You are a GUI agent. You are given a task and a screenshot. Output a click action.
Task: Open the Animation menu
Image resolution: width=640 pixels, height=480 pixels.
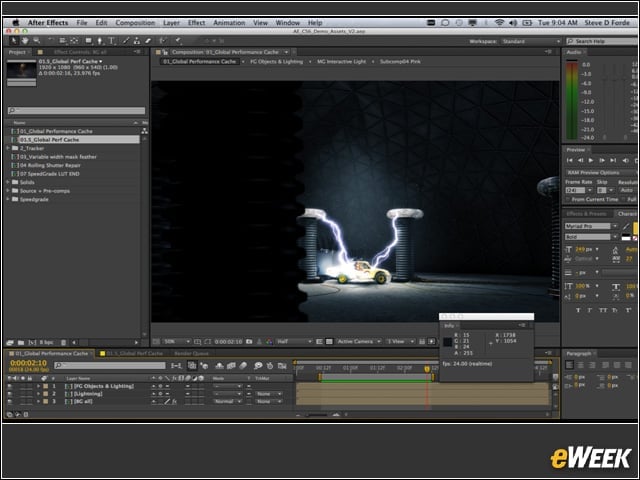pos(229,23)
